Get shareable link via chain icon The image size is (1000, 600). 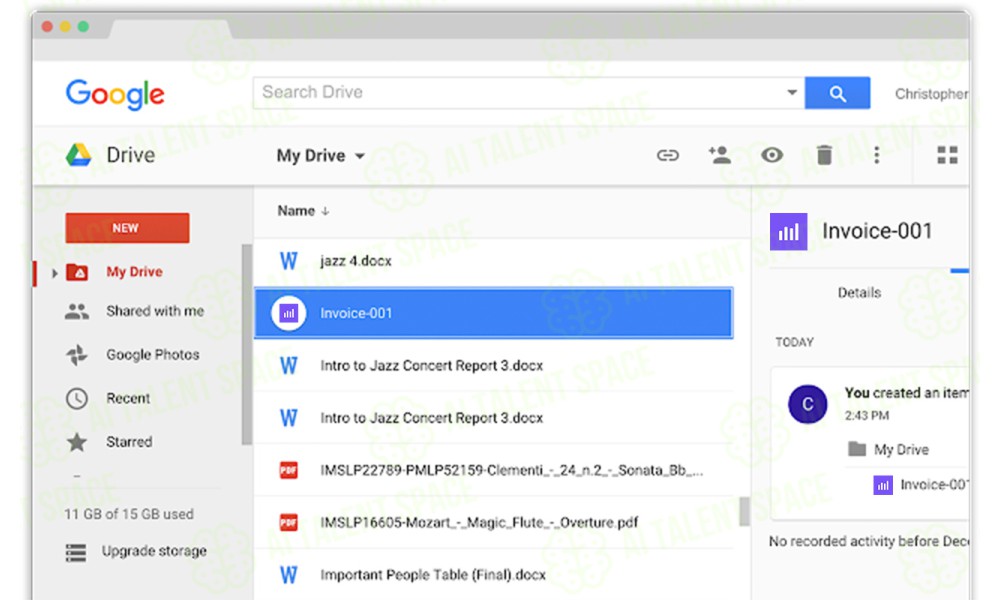pos(668,155)
